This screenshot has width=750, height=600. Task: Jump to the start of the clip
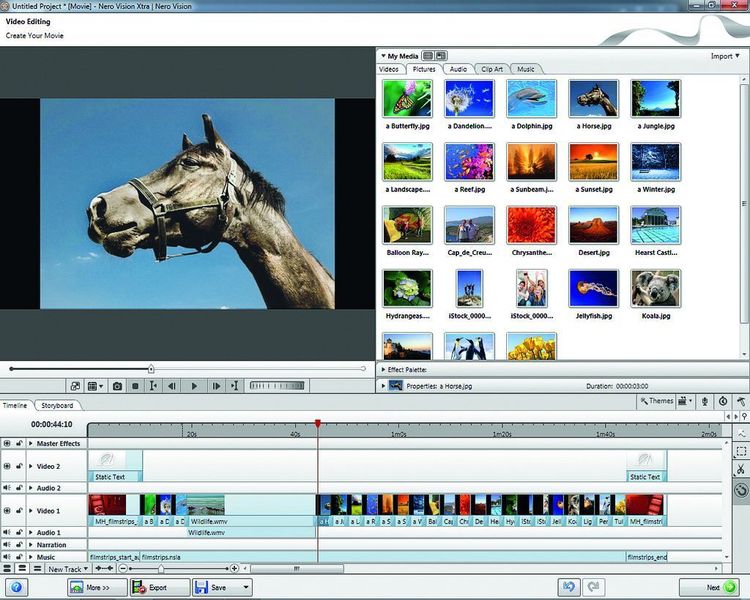click(x=153, y=386)
